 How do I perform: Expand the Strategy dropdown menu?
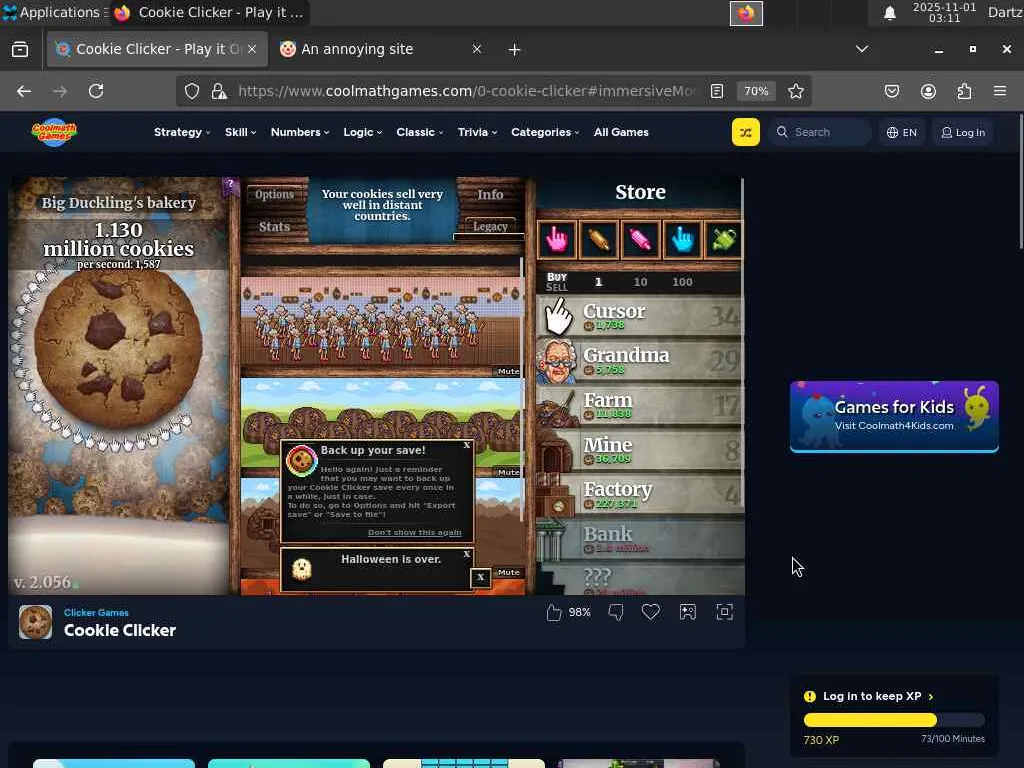pos(182,132)
